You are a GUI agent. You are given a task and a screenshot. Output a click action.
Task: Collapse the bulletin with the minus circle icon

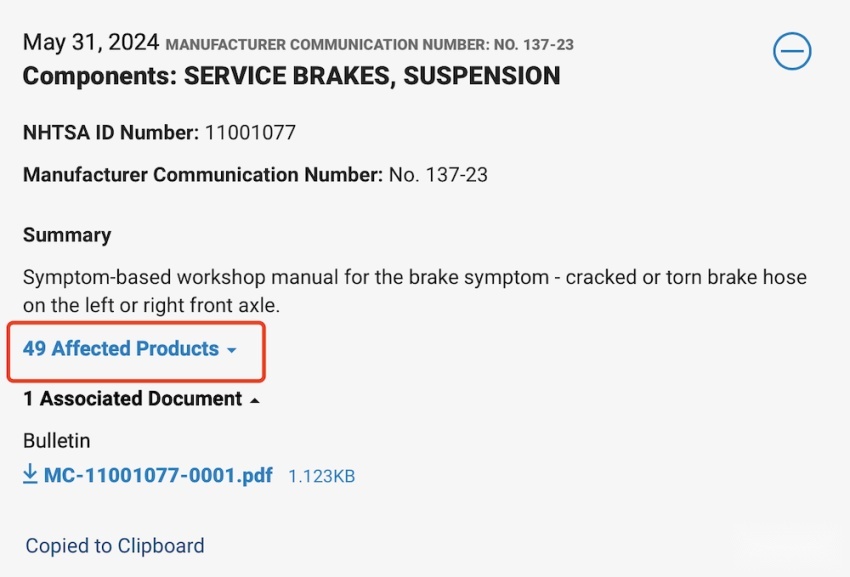point(792,51)
